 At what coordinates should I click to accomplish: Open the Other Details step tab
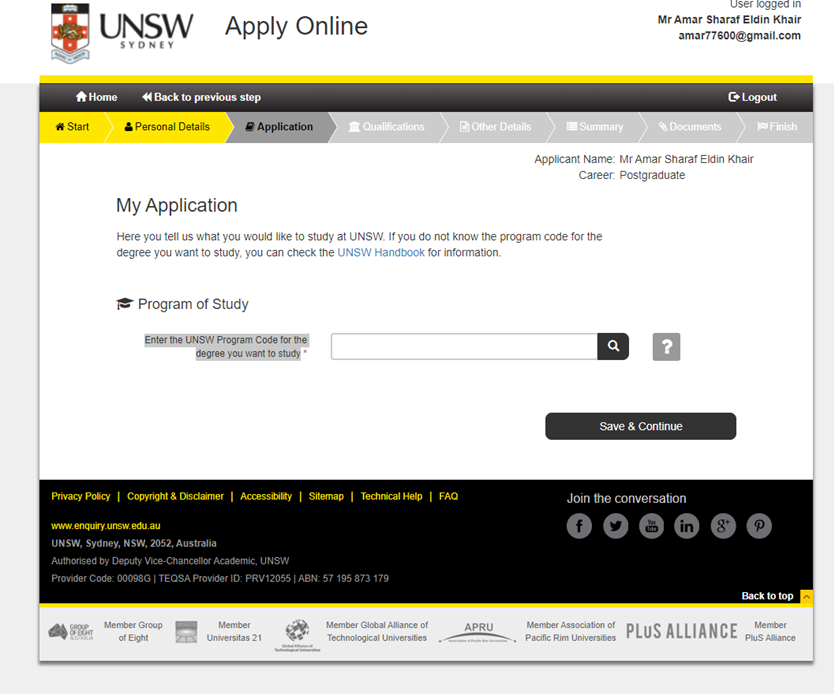point(495,127)
